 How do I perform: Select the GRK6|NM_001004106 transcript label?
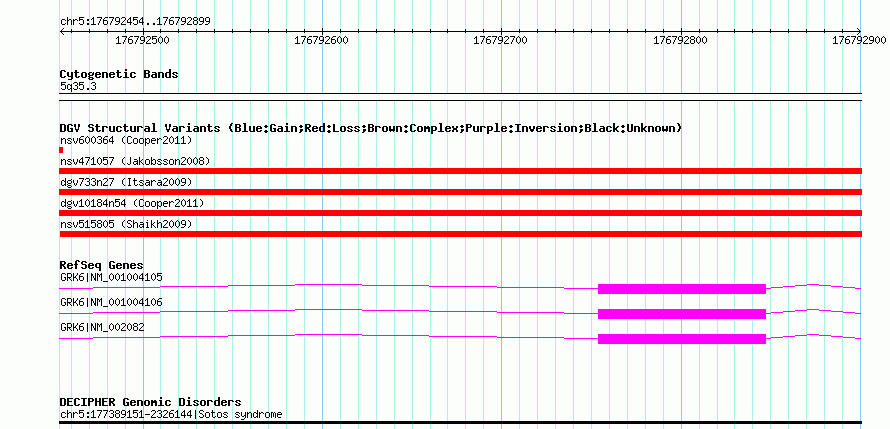pos(111,302)
